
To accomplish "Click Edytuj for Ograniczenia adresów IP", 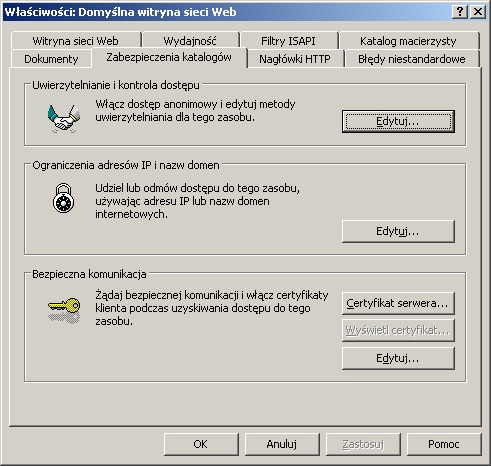I will click(398, 231).
